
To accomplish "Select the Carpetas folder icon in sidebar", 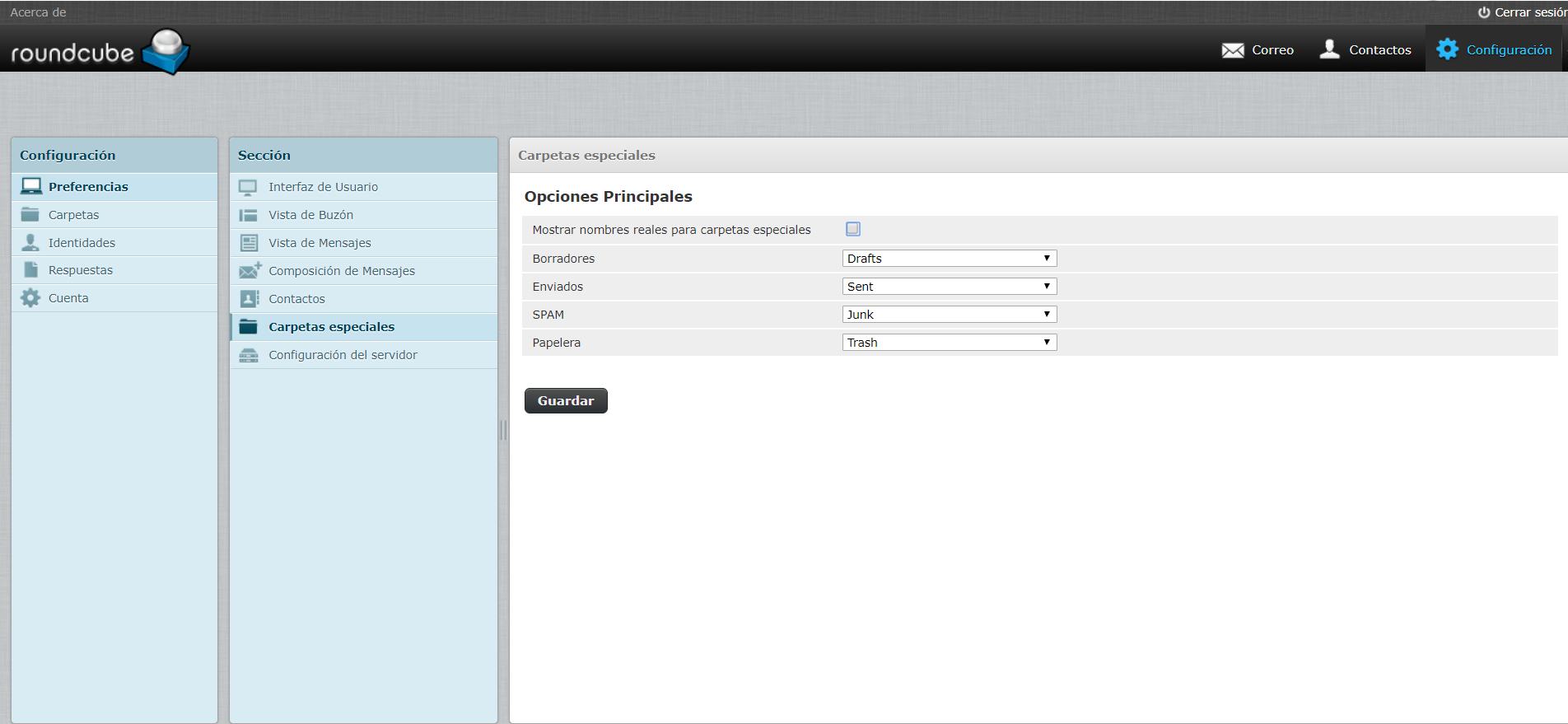I will tap(30, 215).
